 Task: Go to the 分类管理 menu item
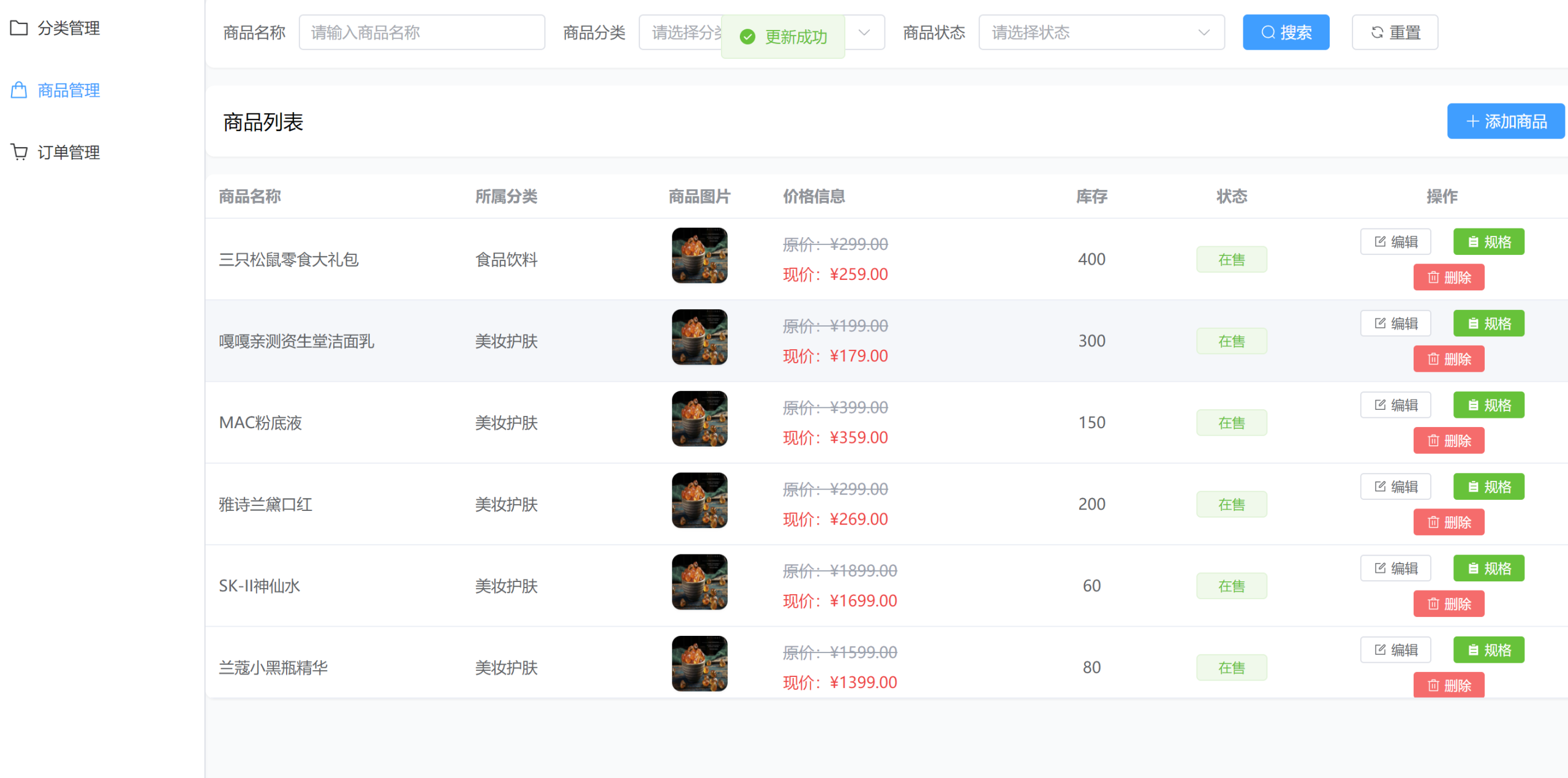(x=68, y=28)
